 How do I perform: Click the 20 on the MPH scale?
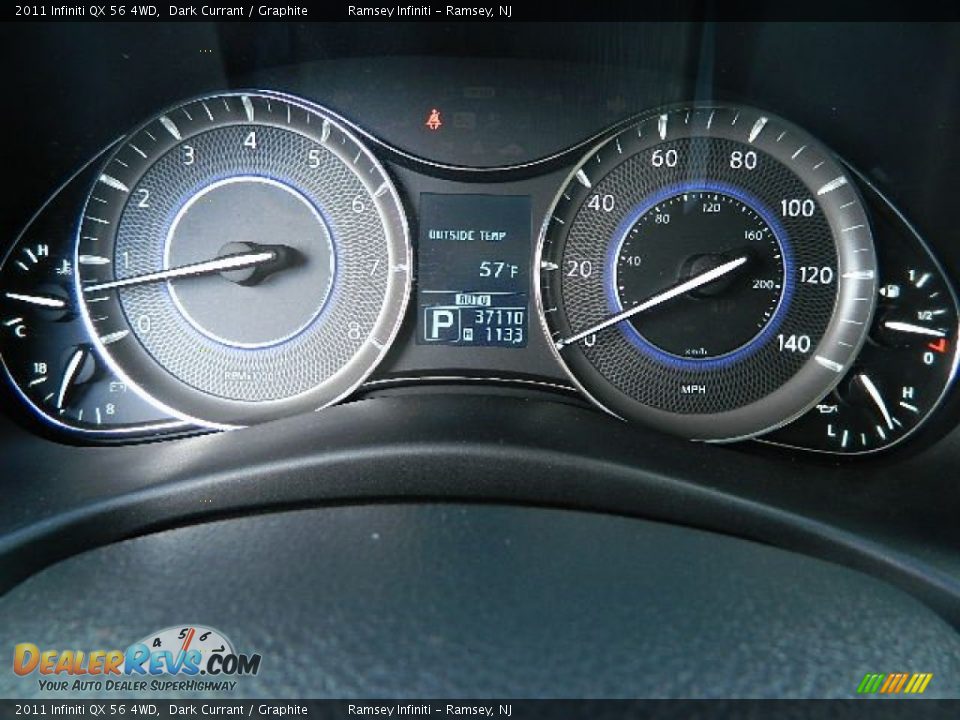[579, 269]
